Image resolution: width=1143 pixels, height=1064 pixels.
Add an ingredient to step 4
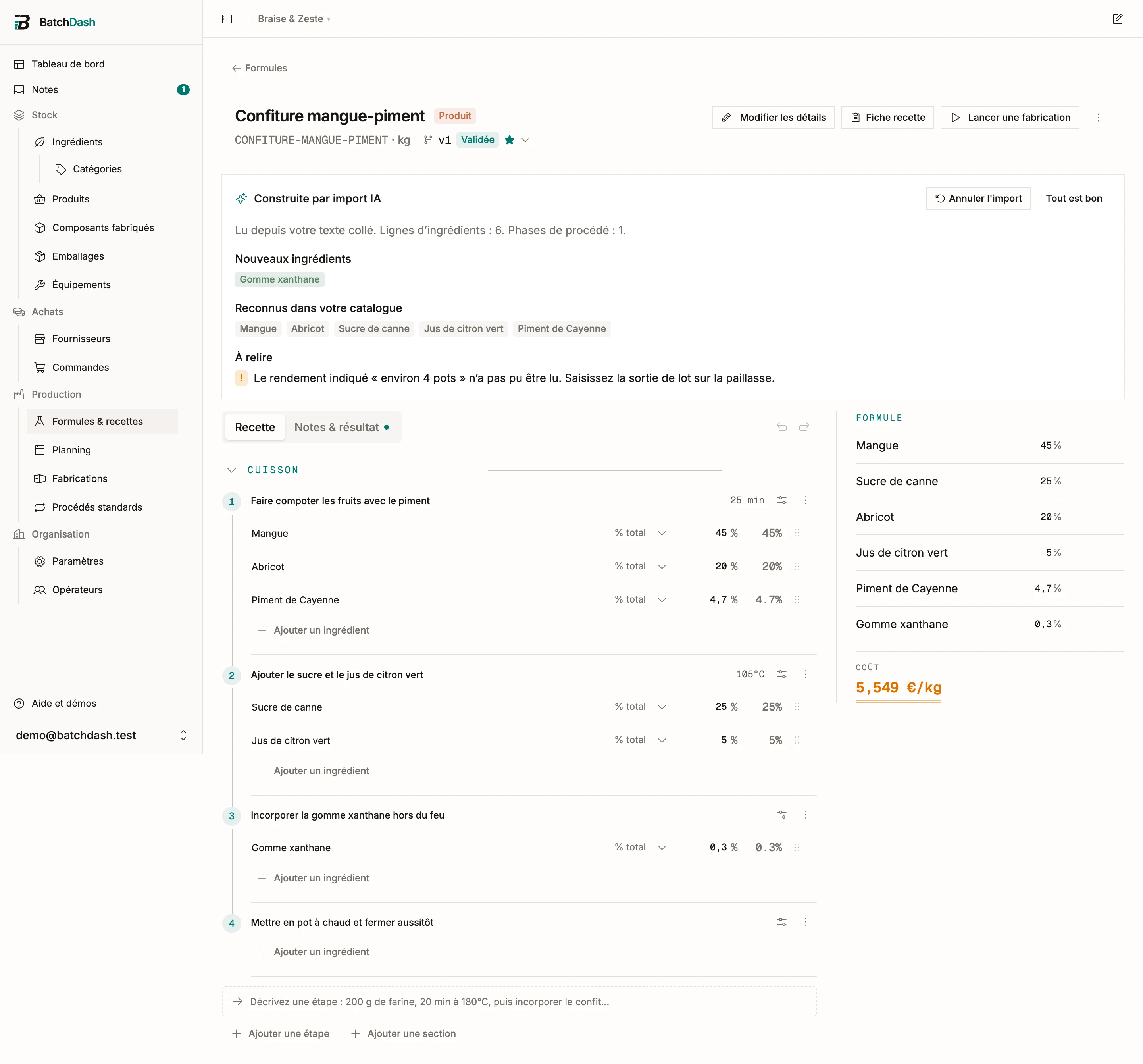[x=314, y=952]
